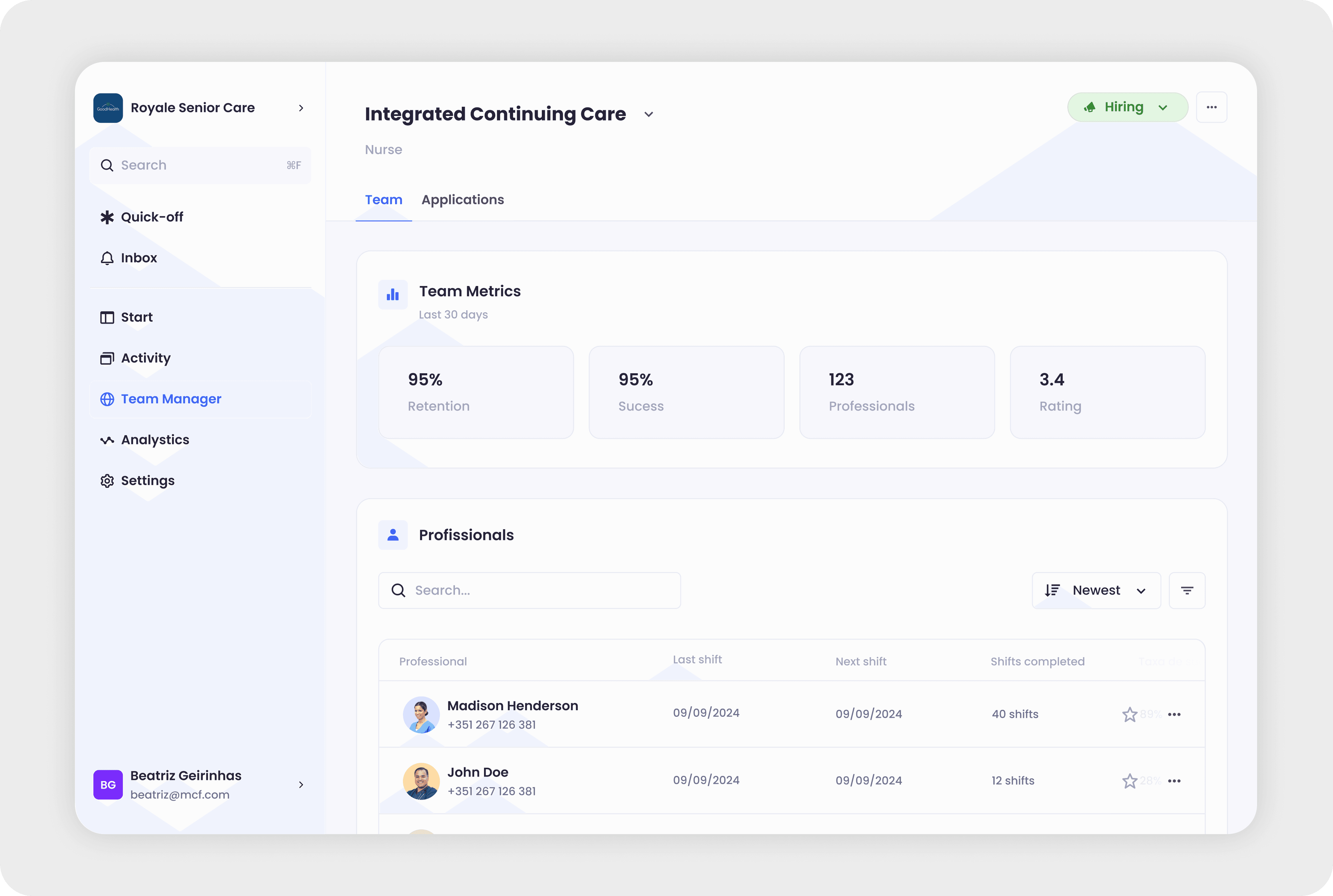
Task: Open Settings from the sidebar
Action: pos(200,481)
